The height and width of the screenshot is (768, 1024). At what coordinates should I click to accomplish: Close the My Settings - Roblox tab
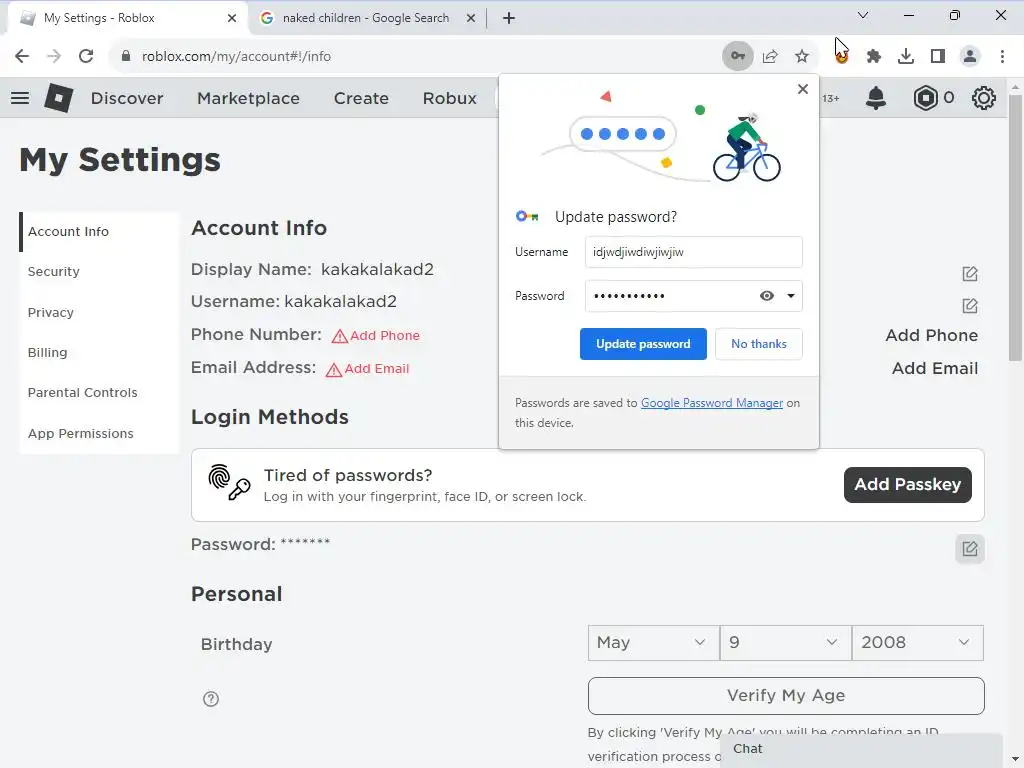tap(232, 18)
